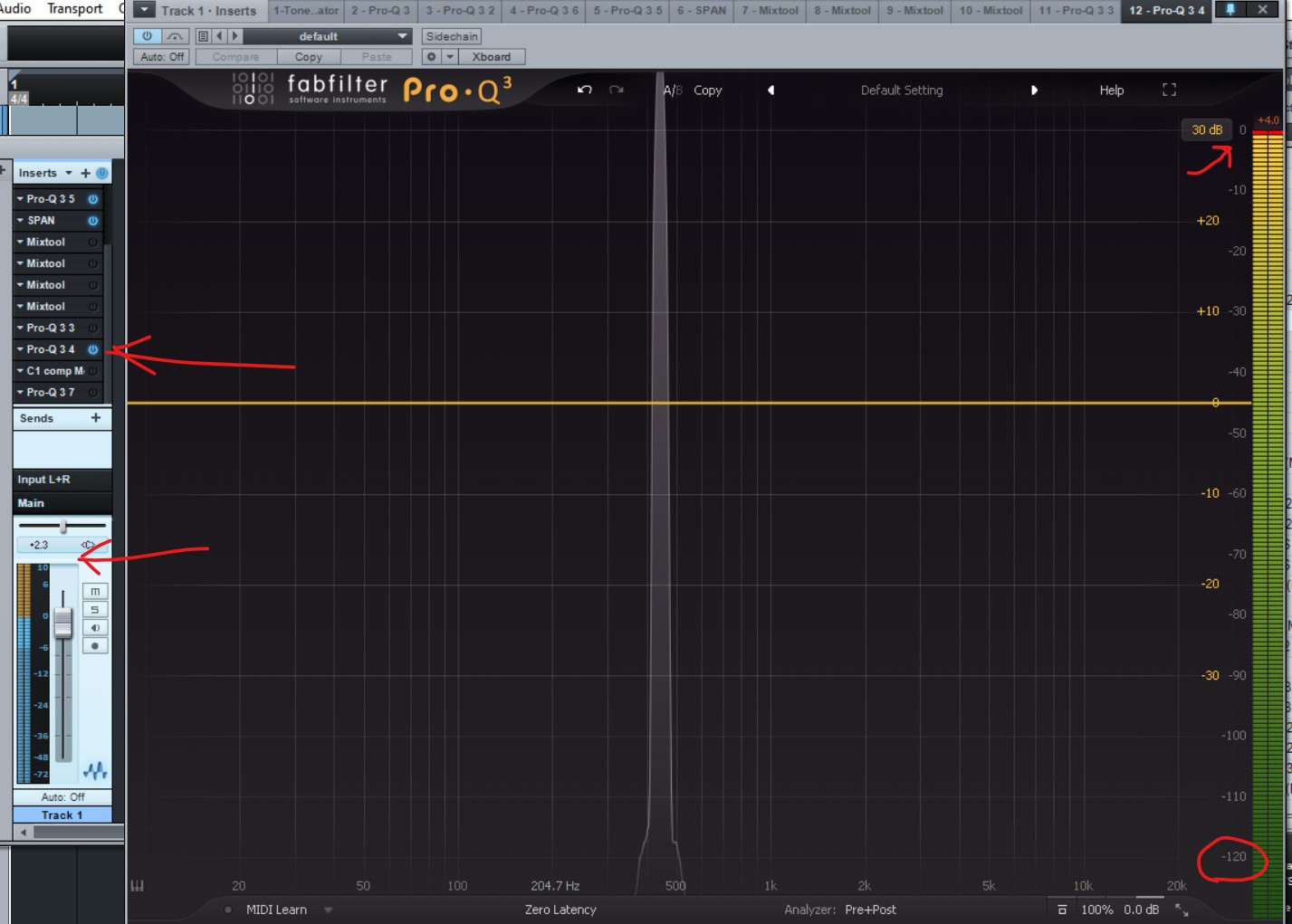Switch to the 11 - Pro-Q 3 3 tab
Viewport: 1292px width, 924px height.
click(1077, 10)
